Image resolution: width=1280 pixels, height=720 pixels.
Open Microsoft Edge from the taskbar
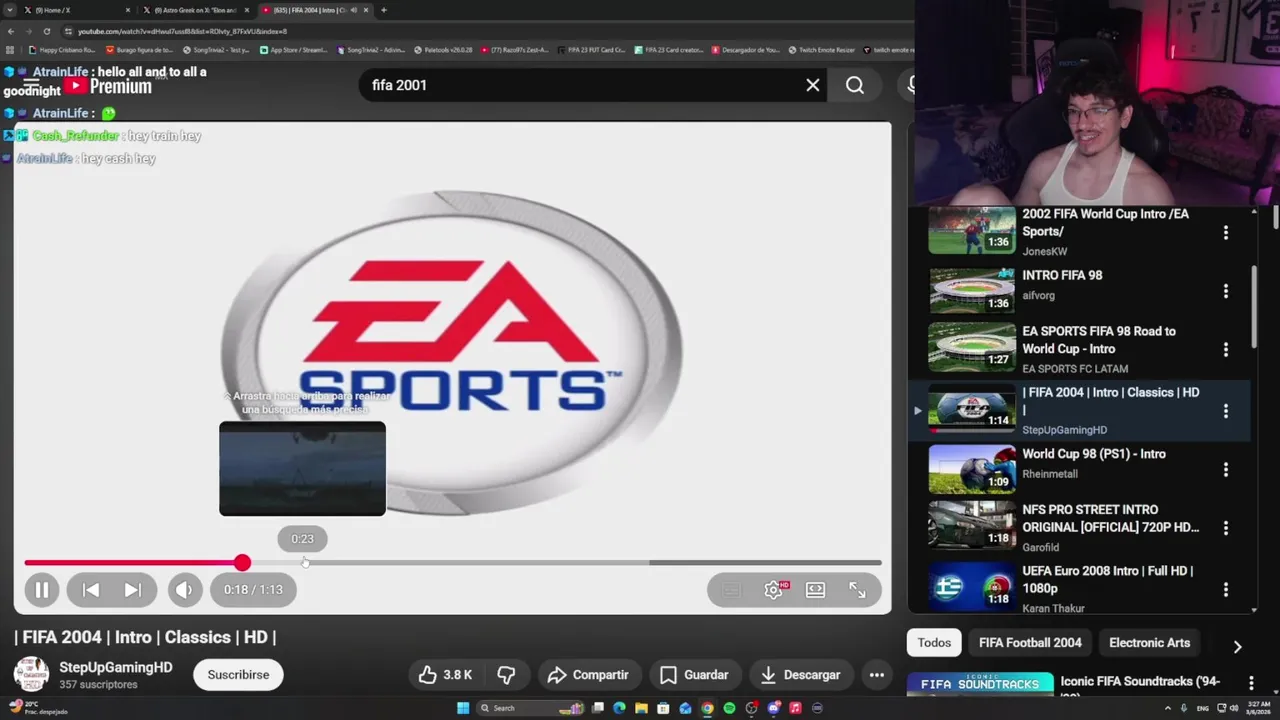pos(619,708)
